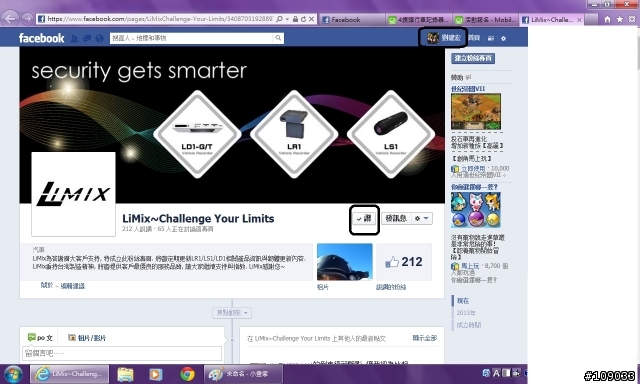Open File Explorer from the taskbar
The height and width of the screenshot is (384, 640).
point(125,374)
